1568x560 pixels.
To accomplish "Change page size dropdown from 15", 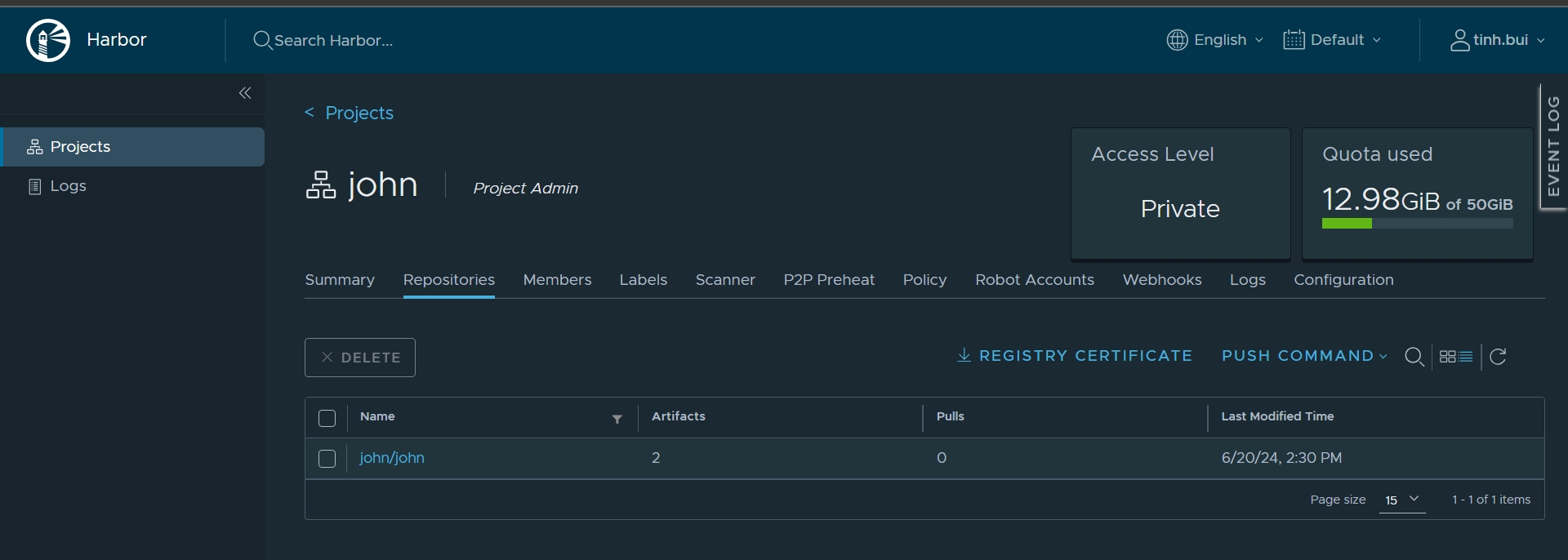I will point(1401,500).
